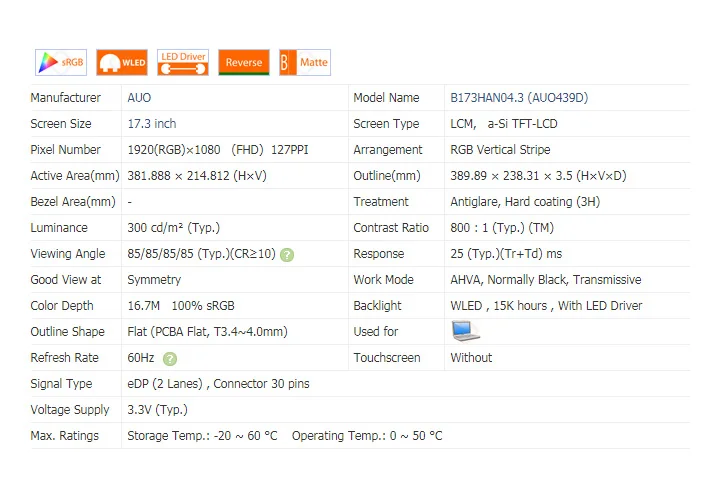Click the 25 (Typ.)(Tr+Td) ms value
Image resolution: width=714 pixels, height=491 pixels.
click(506, 254)
